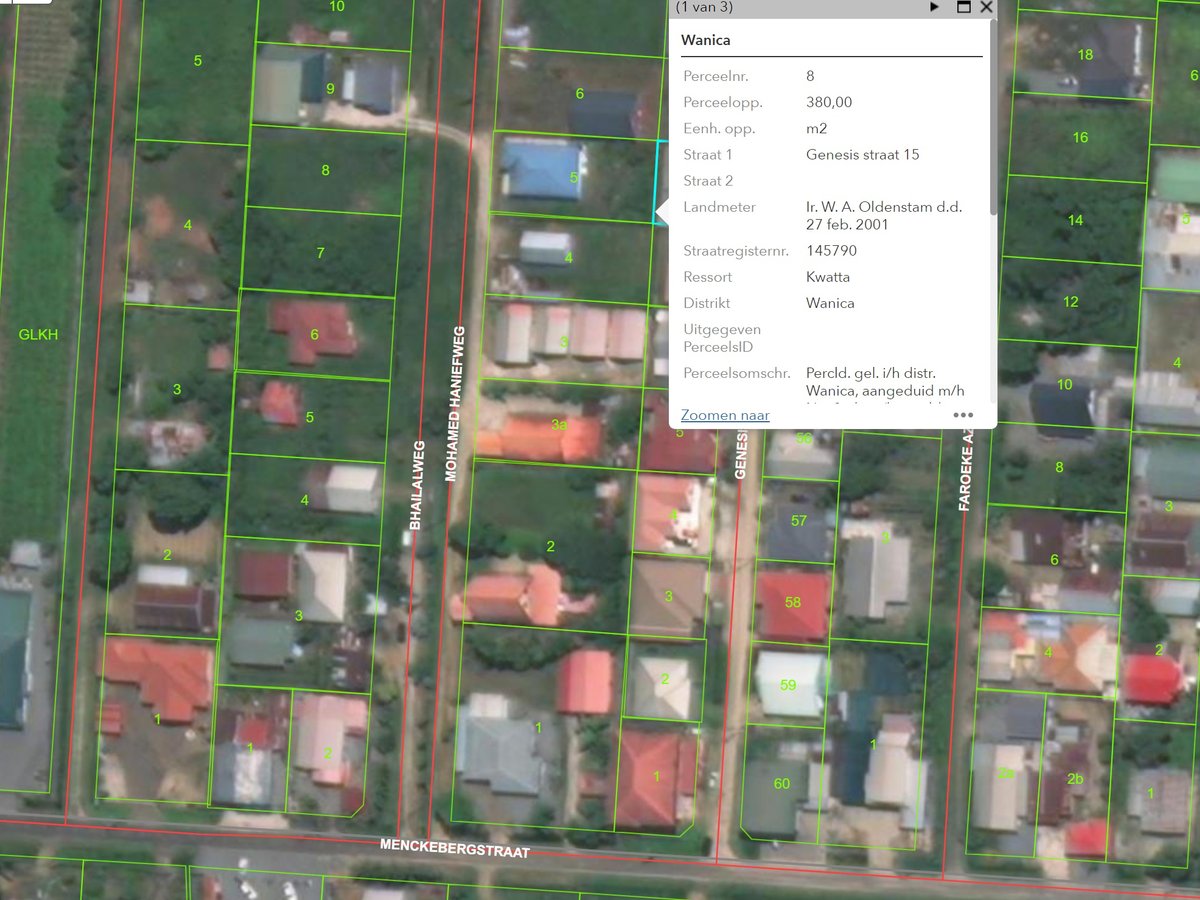Select parcel 2b on the map
The image size is (1200, 900).
1075,779
